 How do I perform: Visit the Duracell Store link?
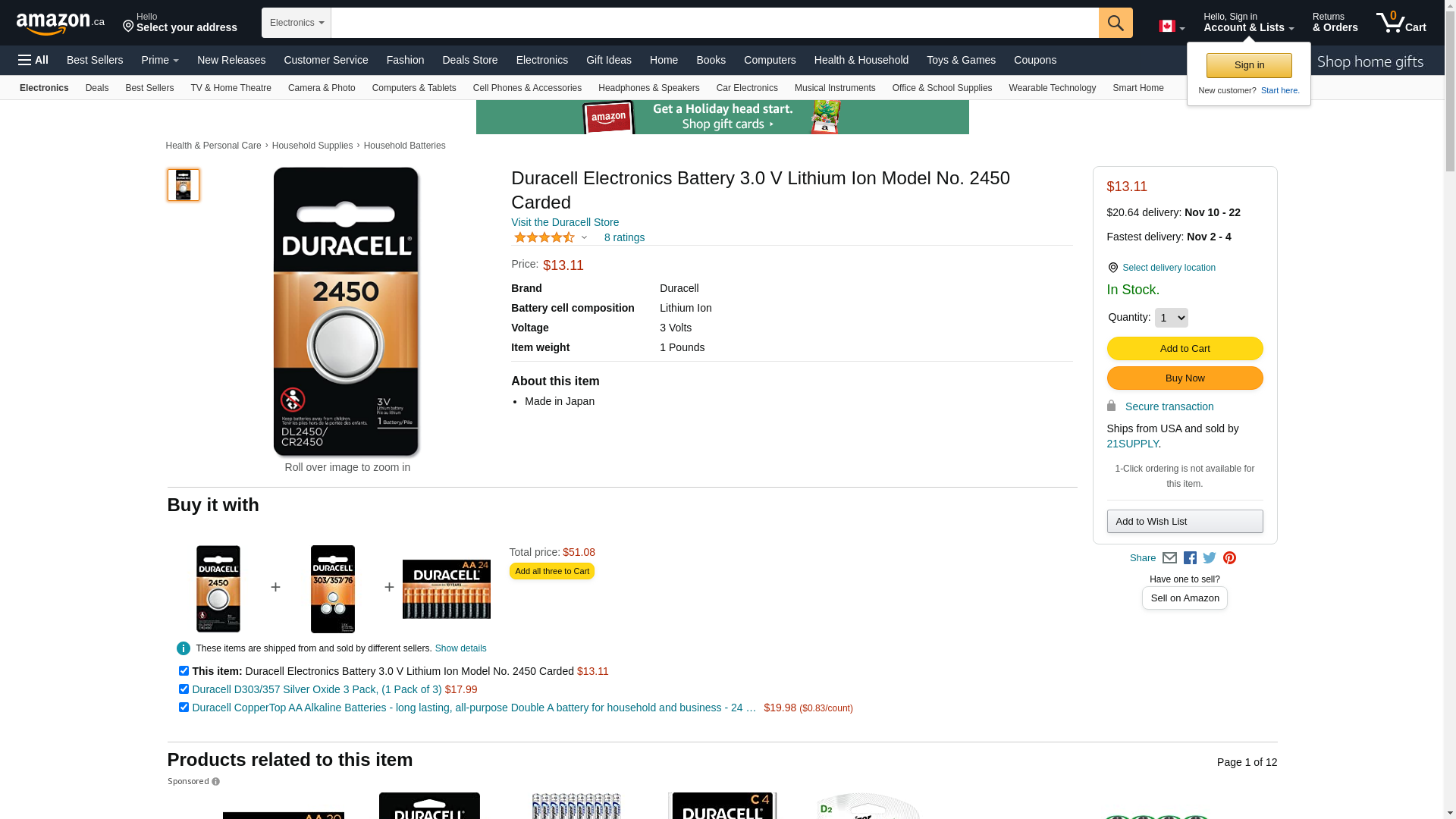[x=565, y=222]
